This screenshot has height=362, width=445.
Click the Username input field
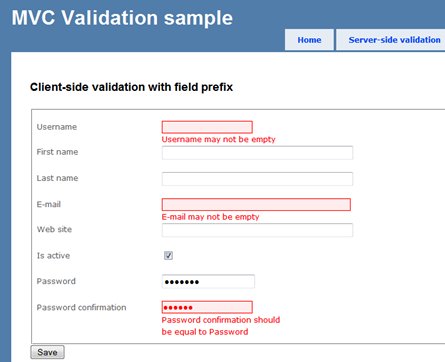(x=207, y=127)
